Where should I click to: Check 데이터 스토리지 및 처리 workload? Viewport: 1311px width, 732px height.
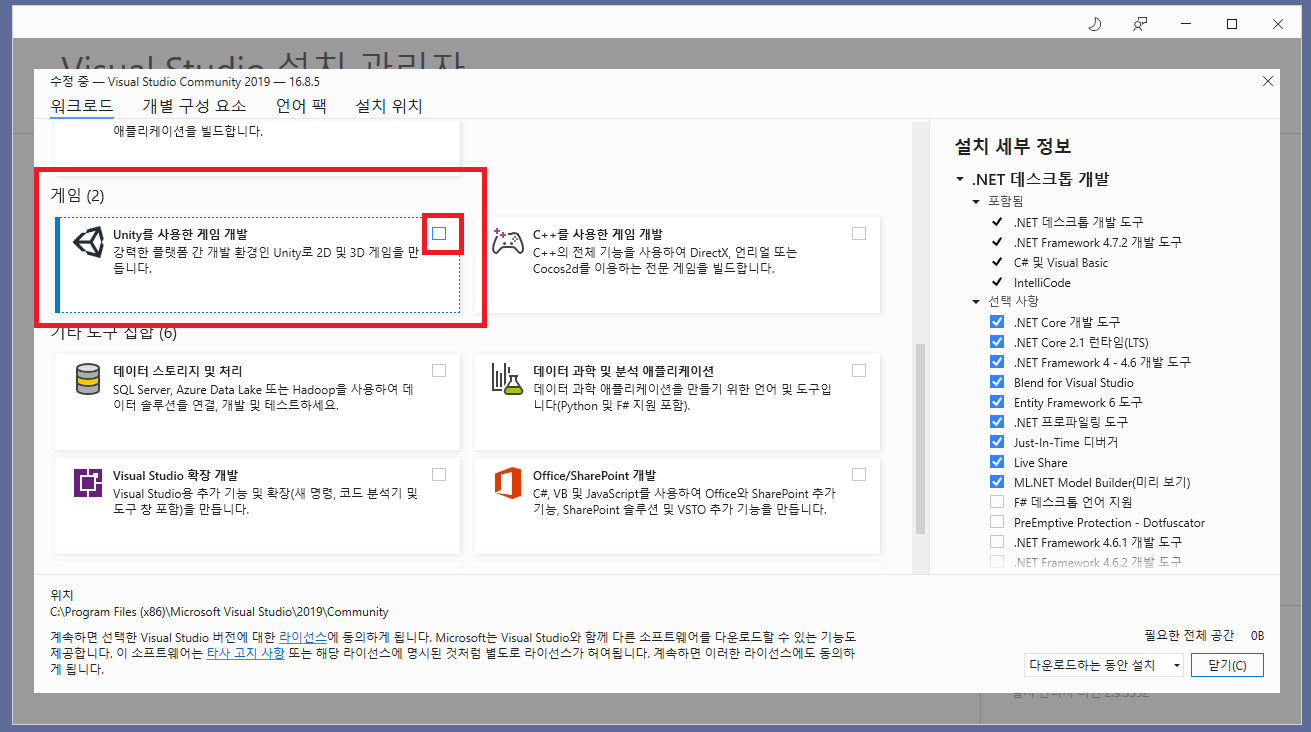coord(439,370)
